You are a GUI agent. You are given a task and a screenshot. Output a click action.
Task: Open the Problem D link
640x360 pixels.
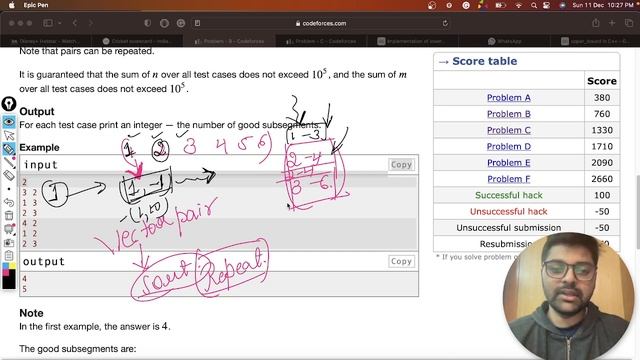tap(509, 147)
